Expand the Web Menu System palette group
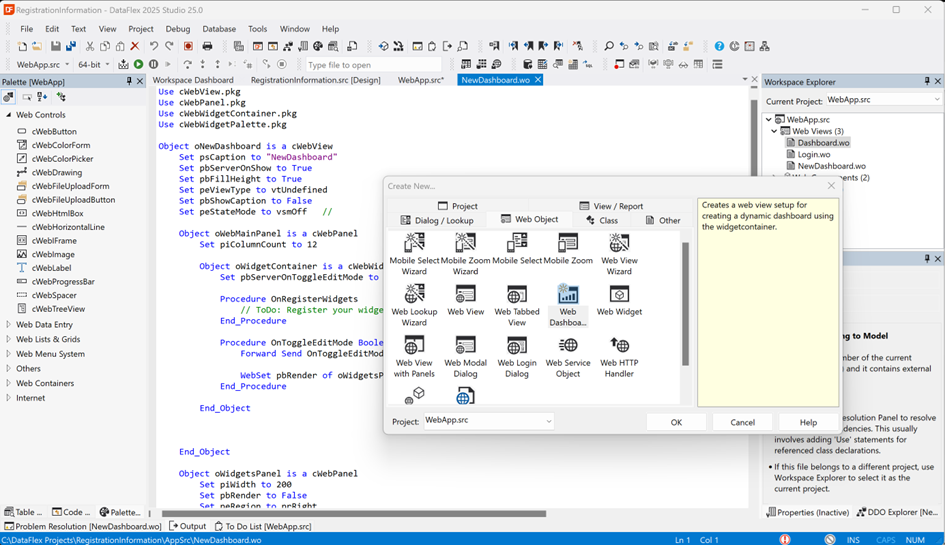The image size is (945, 545). [8, 353]
